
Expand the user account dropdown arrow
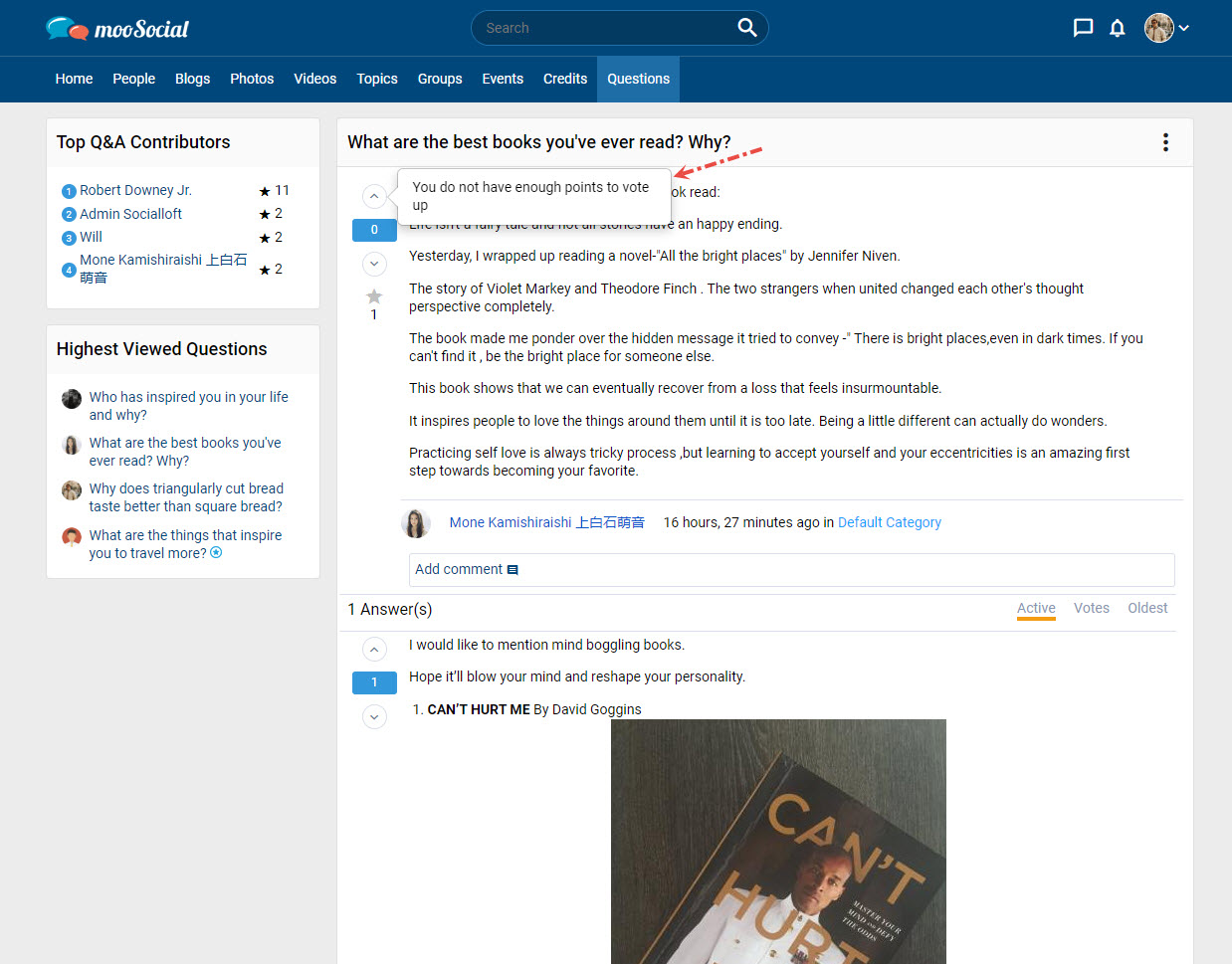click(x=1184, y=28)
